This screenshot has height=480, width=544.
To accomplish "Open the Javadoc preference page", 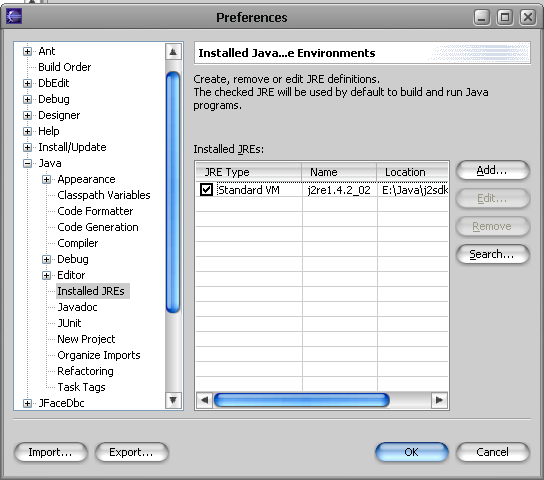I will pos(77,307).
